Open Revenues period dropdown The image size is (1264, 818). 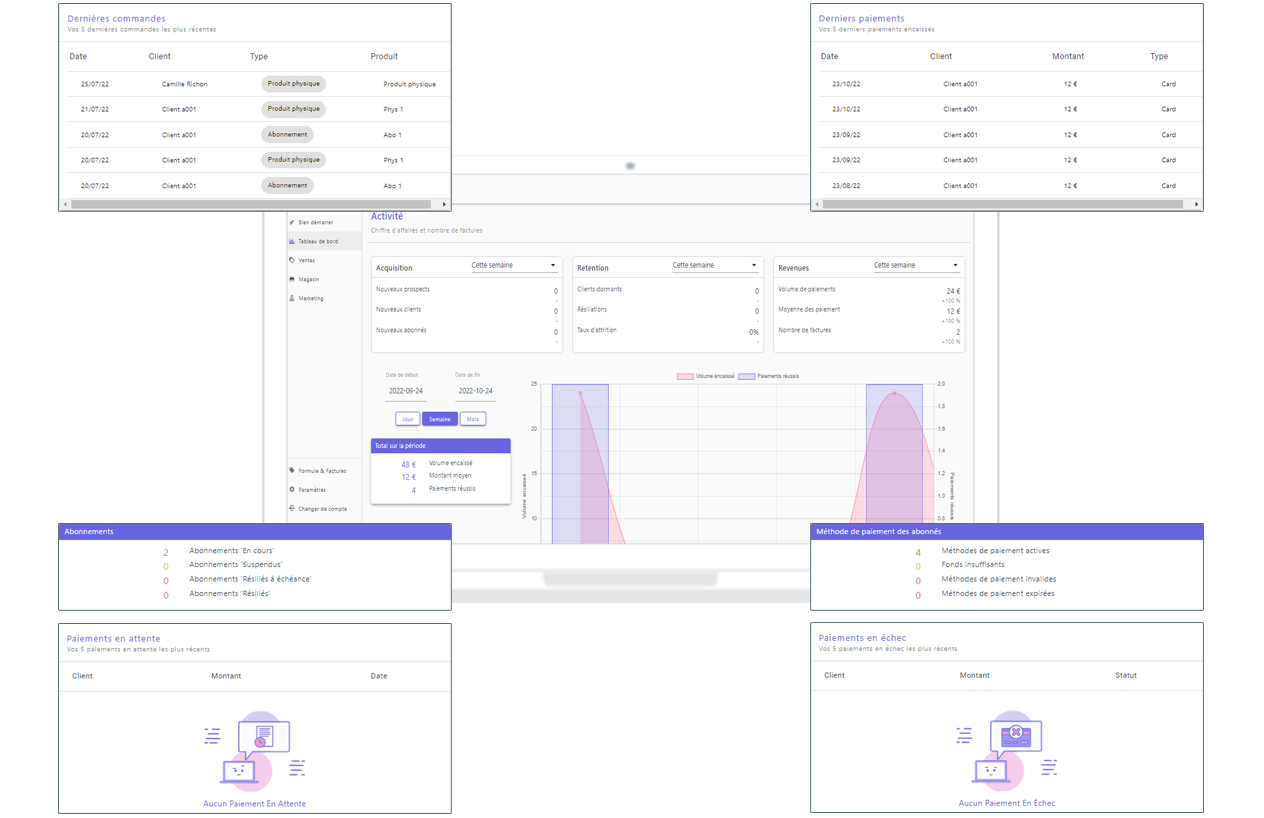click(916, 266)
